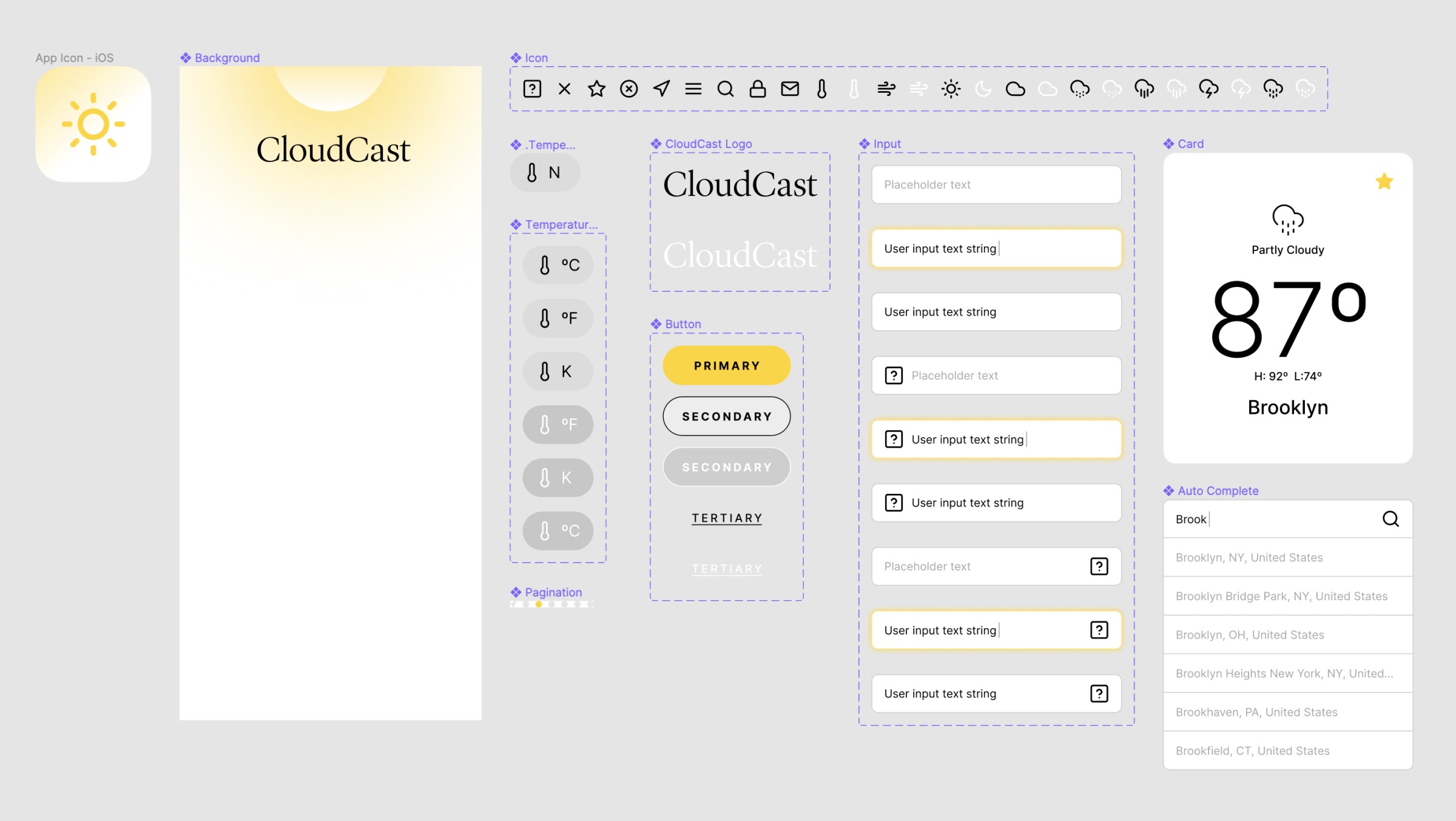Click the black cloud icon in Icon row
1456x821 pixels.
pos(1015,89)
